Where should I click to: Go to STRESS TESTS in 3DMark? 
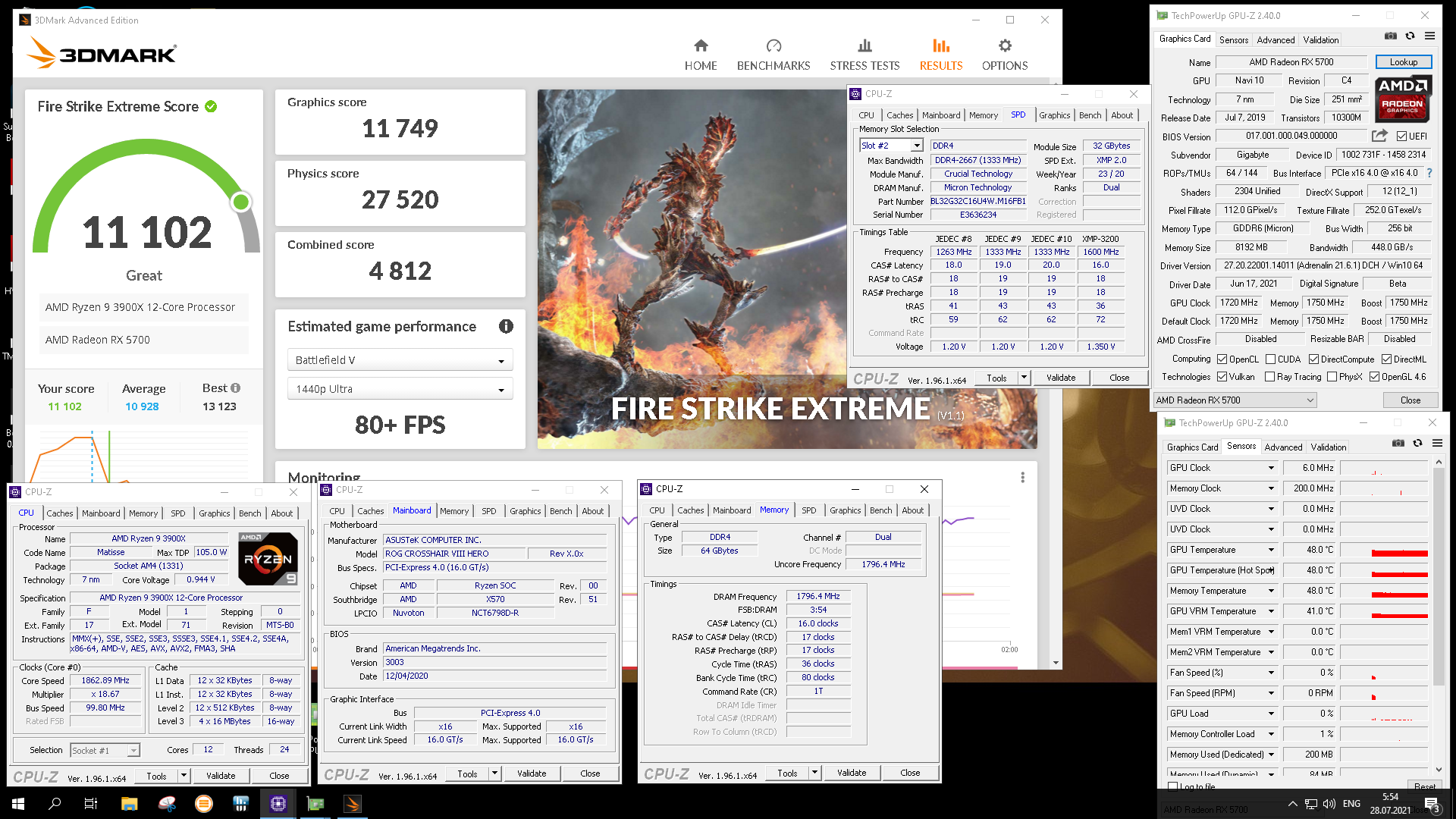[864, 55]
